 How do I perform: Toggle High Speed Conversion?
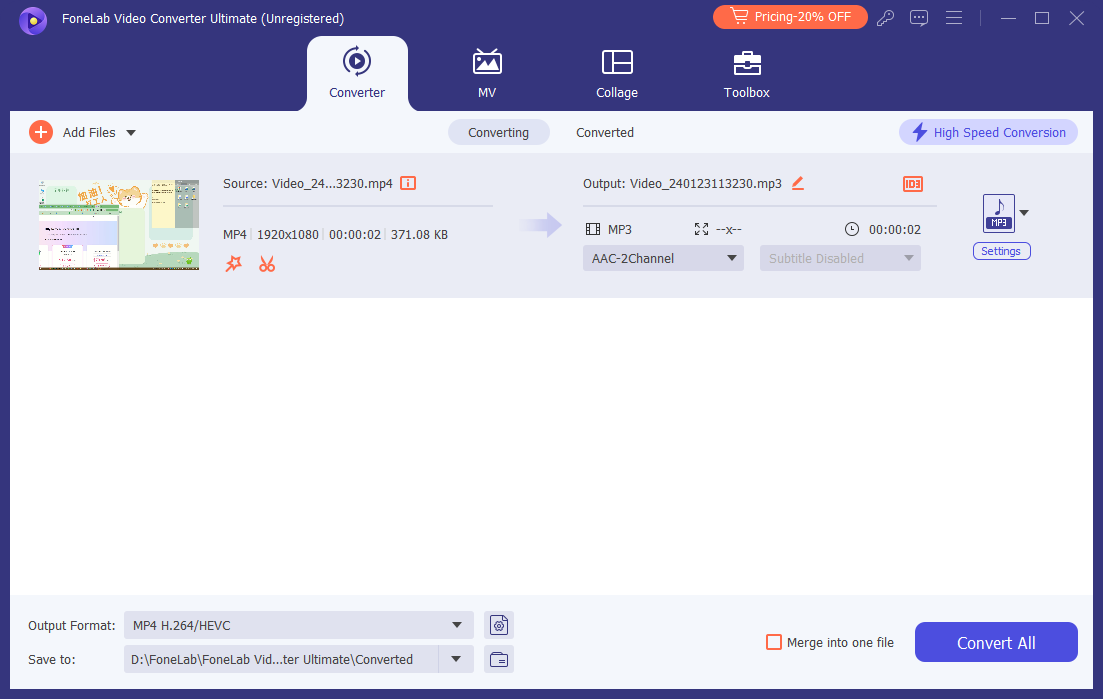[x=988, y=132]
